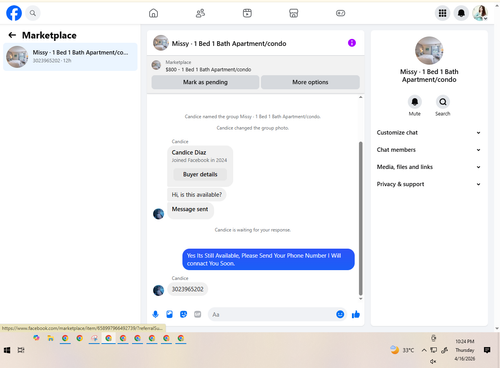Open the Facebook logo home link
This screenshot has height=368, width=500.
tap(14, 13)
